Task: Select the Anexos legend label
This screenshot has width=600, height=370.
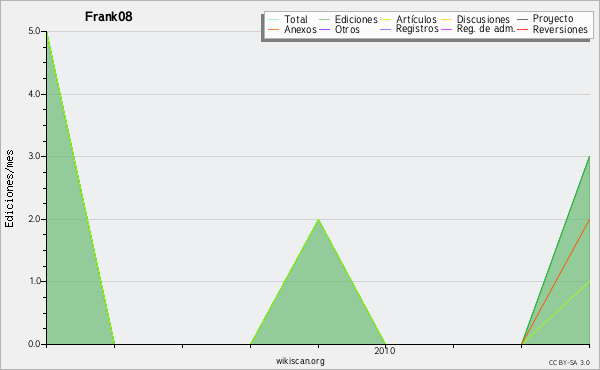Action: pyautogui.click(x=300, y=29)
